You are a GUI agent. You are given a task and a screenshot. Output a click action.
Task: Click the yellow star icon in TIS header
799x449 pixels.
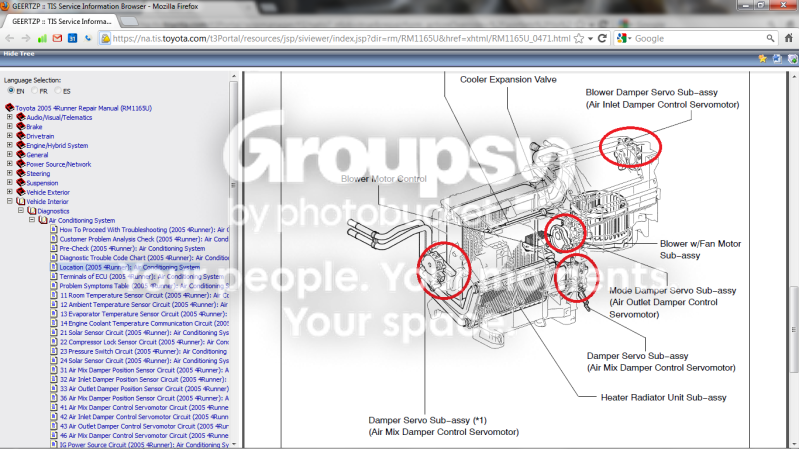tap(762, 59)
